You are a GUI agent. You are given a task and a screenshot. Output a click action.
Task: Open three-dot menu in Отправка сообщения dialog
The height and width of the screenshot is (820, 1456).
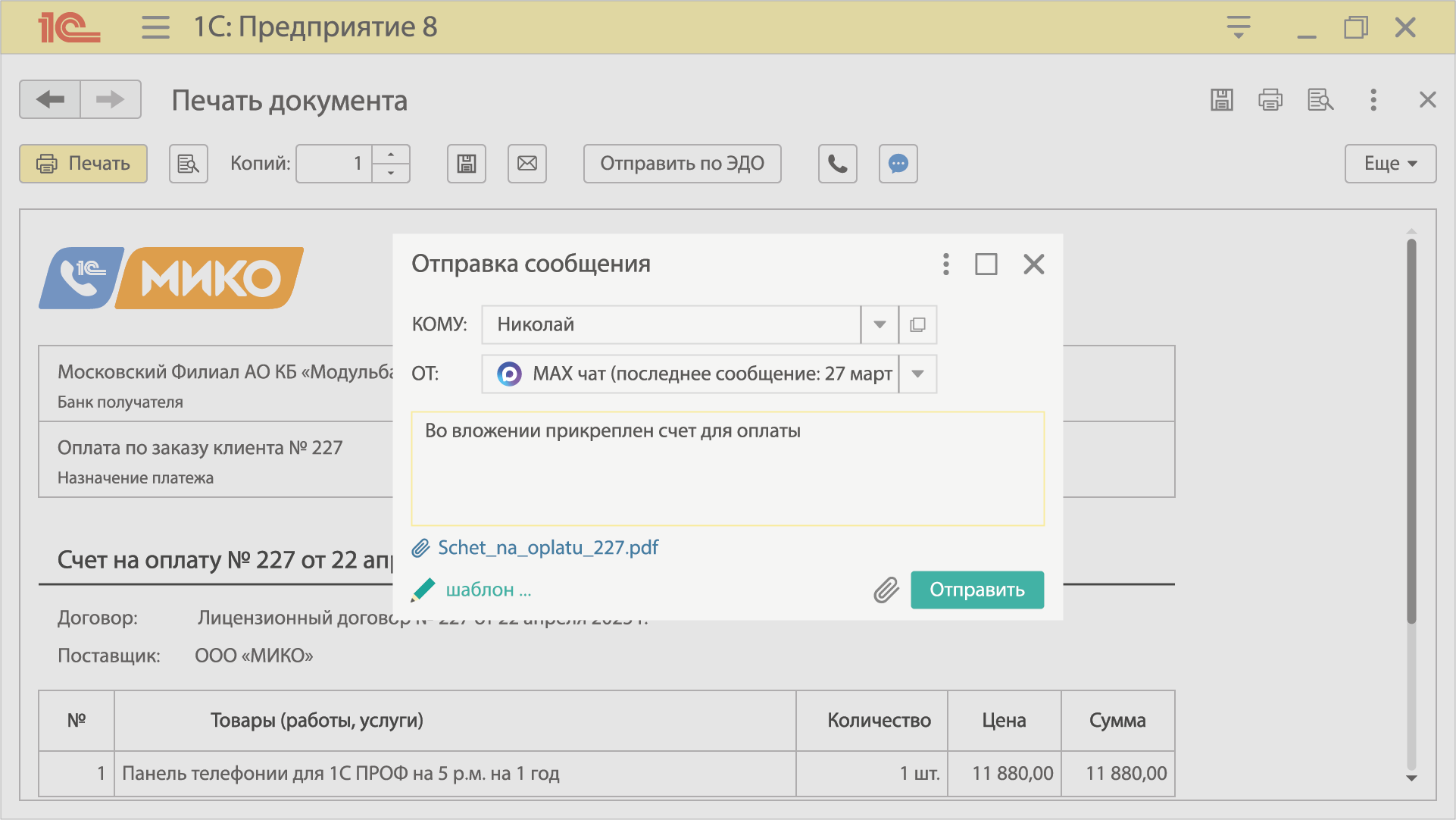click(x=945, y=264)
